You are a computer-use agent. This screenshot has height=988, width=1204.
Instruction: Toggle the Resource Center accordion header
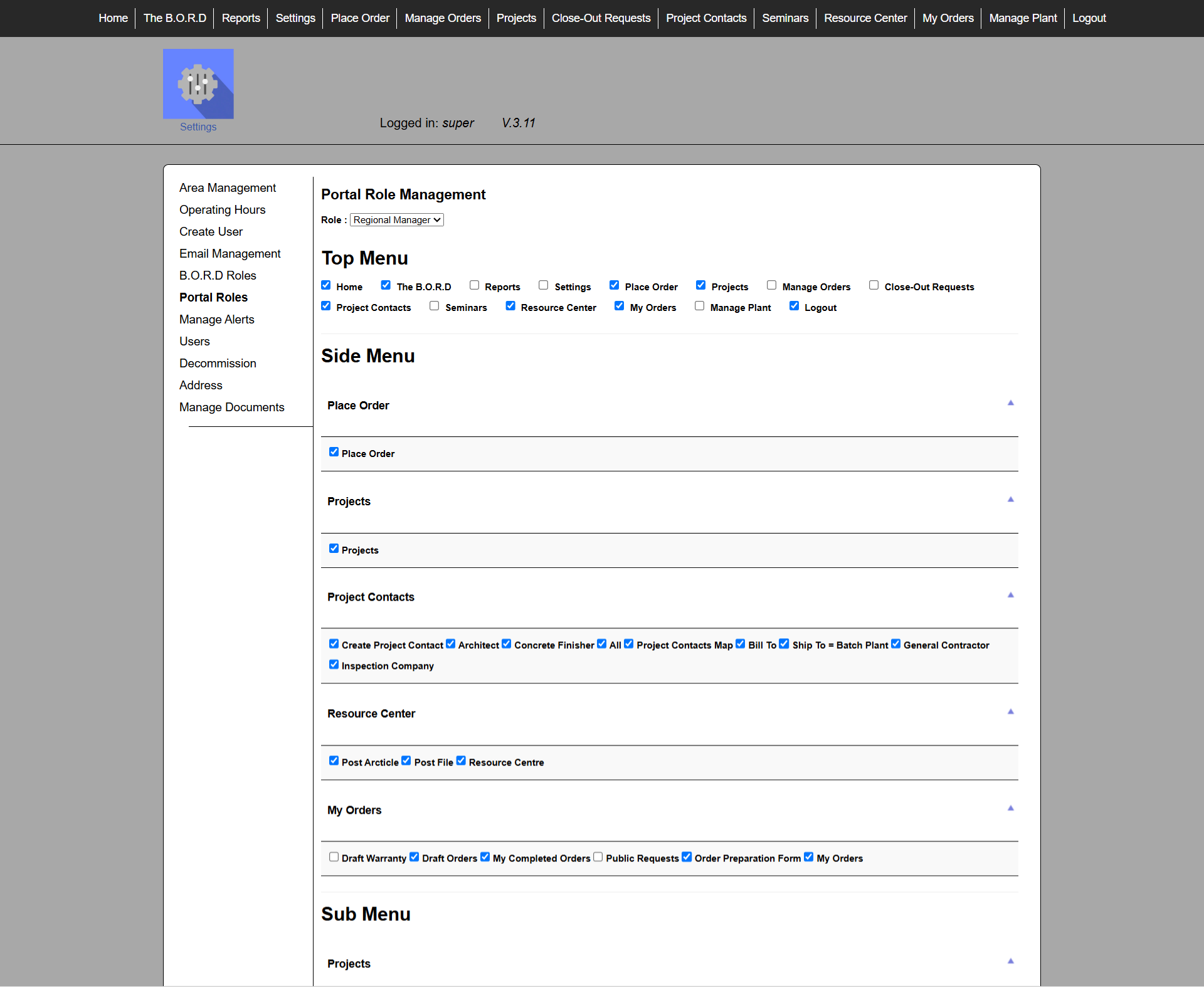click(371, 714)
